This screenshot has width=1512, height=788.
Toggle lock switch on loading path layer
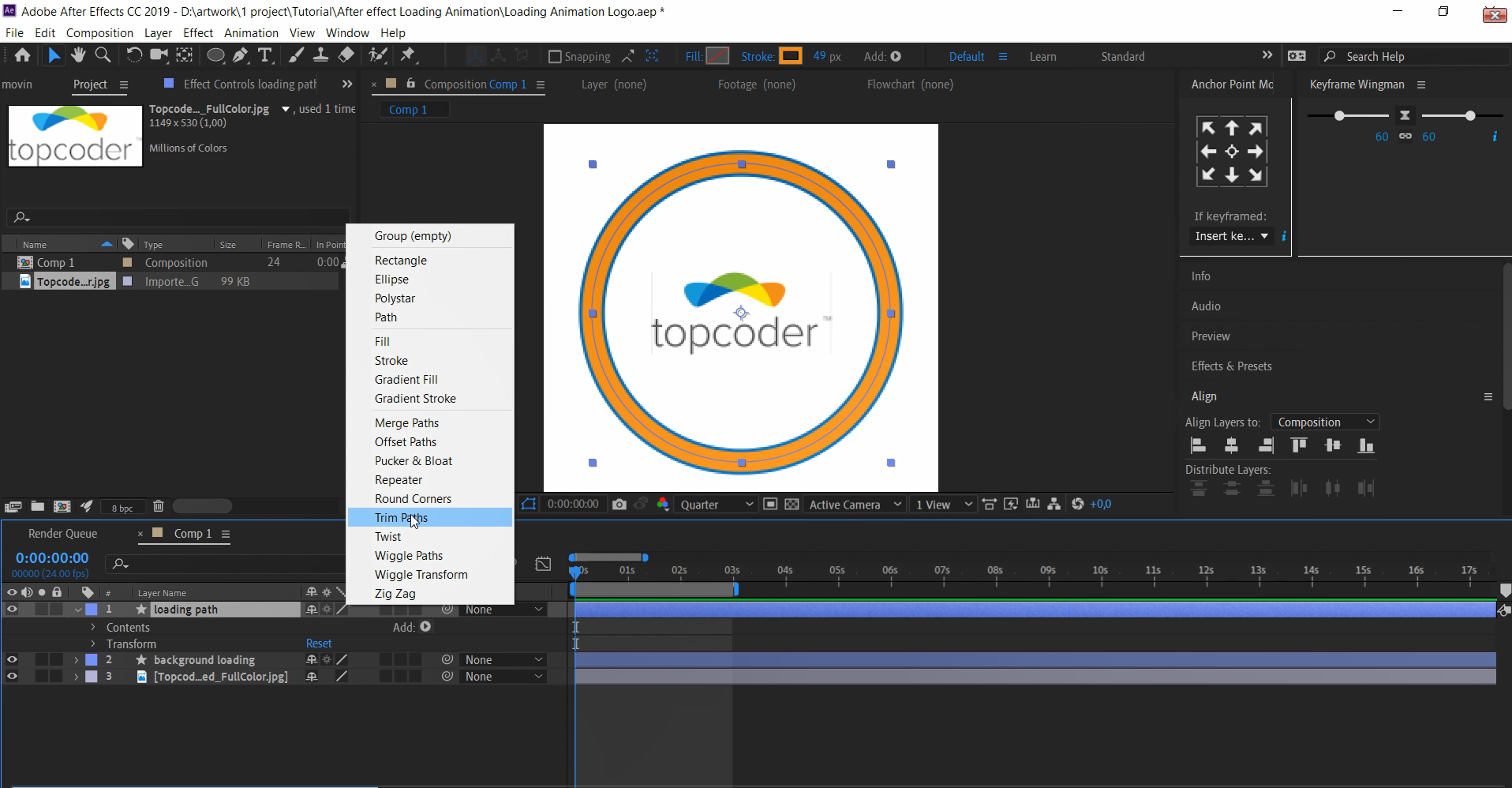pos(57,609)
